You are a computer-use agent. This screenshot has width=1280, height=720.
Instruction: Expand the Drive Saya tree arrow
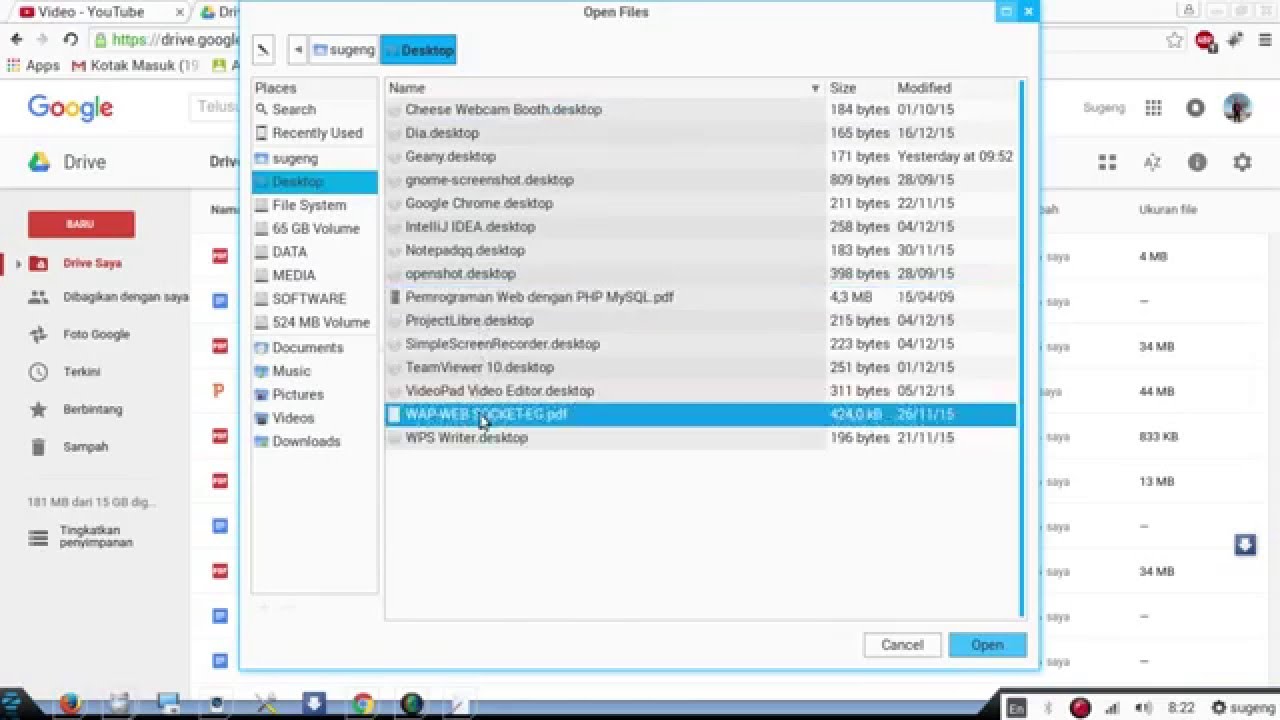tap(18, 264)
